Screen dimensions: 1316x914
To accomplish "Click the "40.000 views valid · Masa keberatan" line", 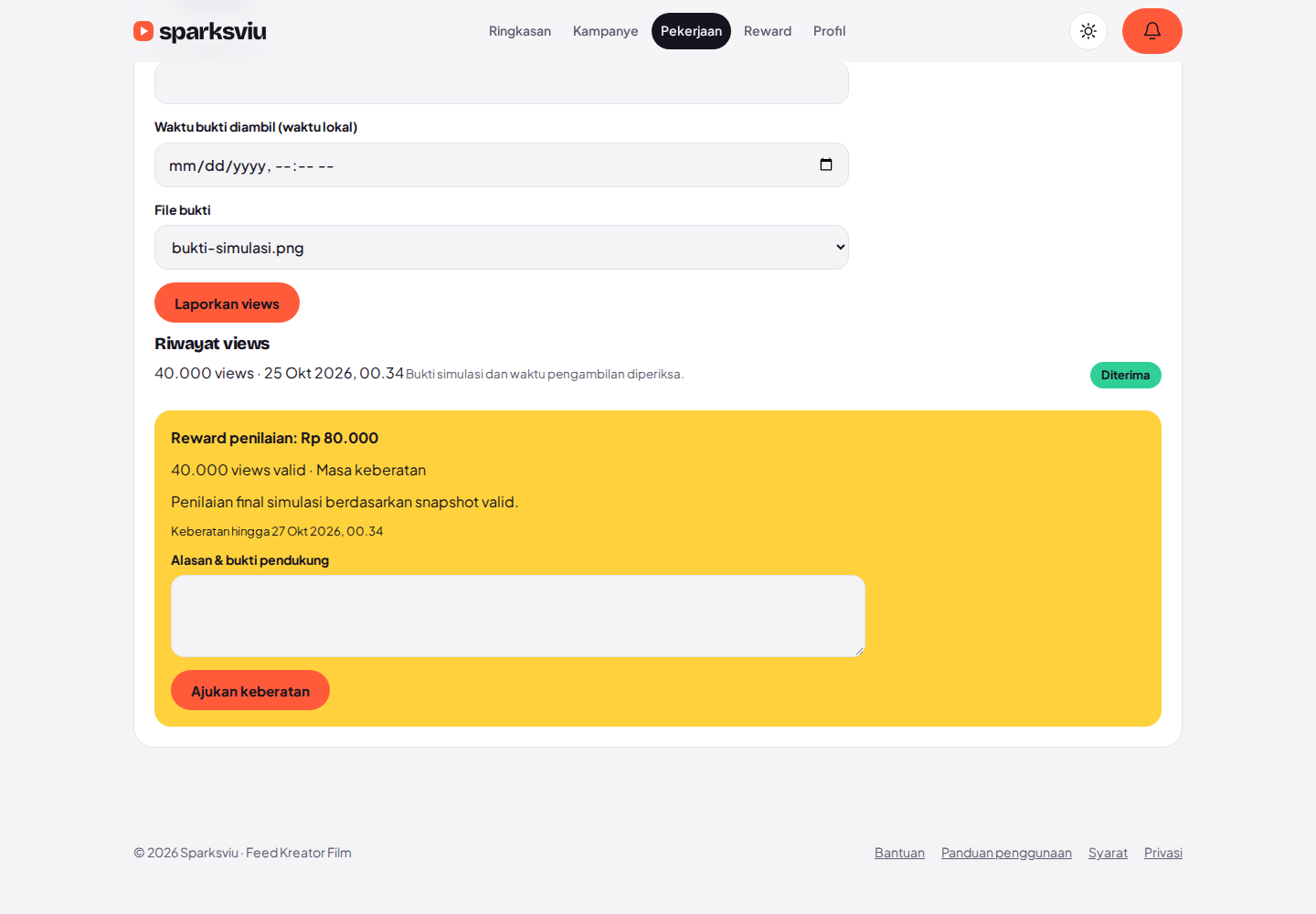I will 298,470.
